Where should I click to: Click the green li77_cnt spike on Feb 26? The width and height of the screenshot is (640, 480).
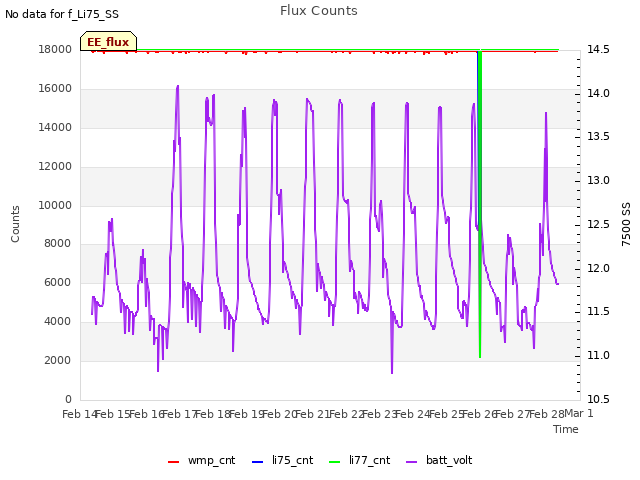(x=480, y=204)
